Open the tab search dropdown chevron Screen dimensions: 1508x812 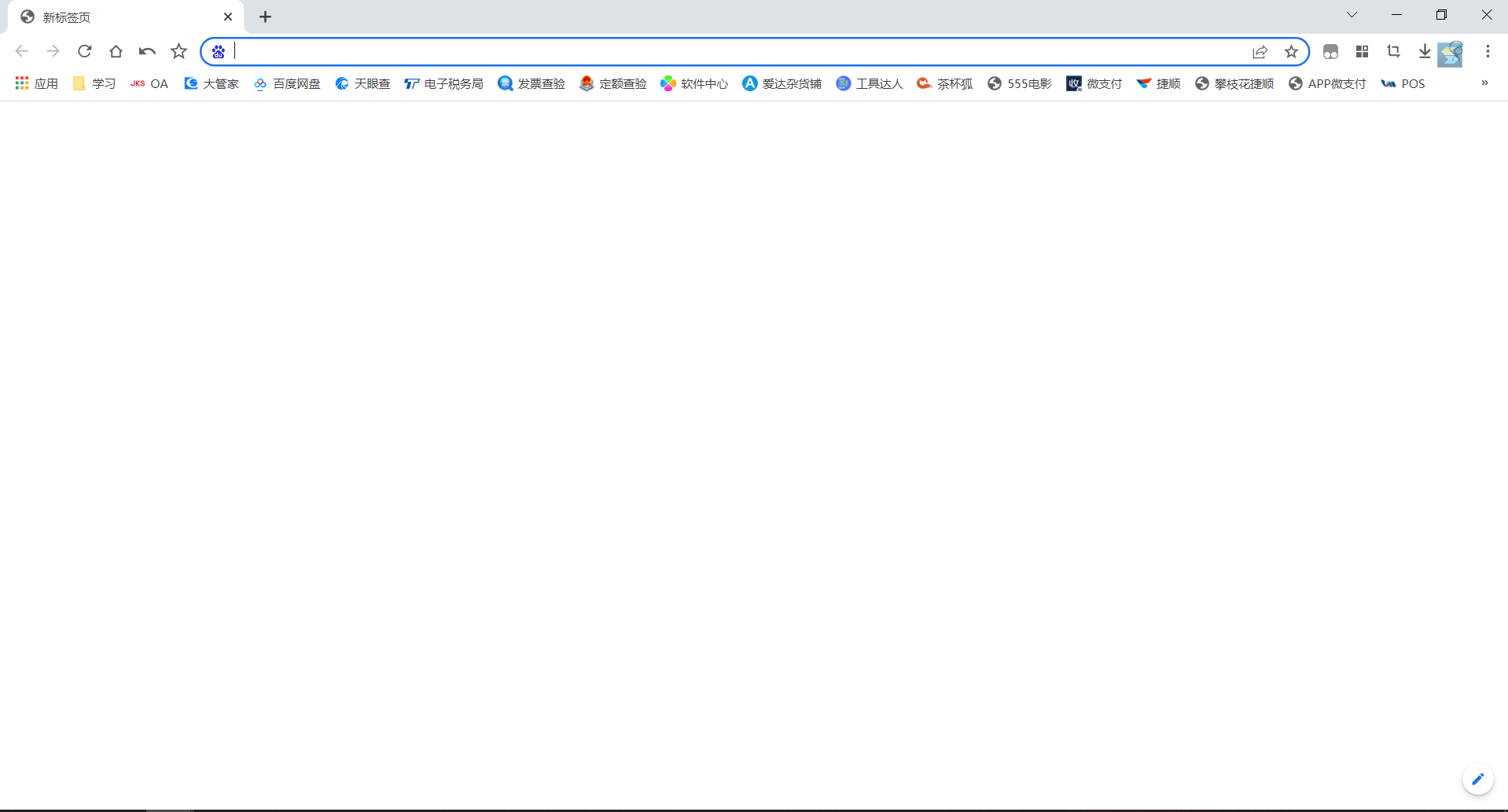pos(1352,15)
